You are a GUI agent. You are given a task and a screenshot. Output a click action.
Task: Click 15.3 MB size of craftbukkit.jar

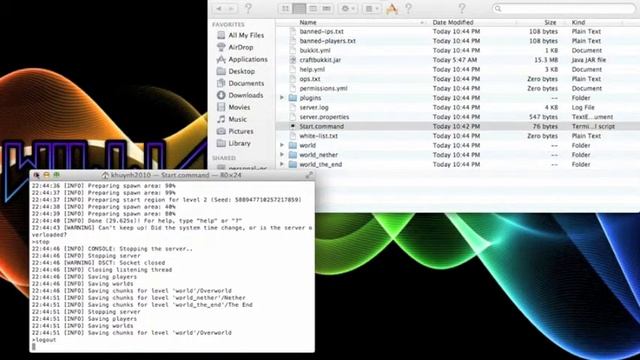point(546,60)
